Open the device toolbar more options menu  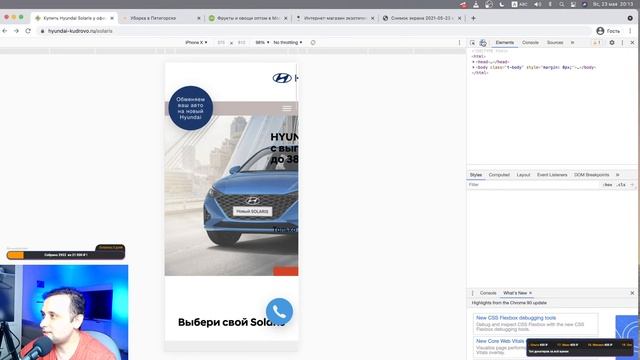click(459, 42)
